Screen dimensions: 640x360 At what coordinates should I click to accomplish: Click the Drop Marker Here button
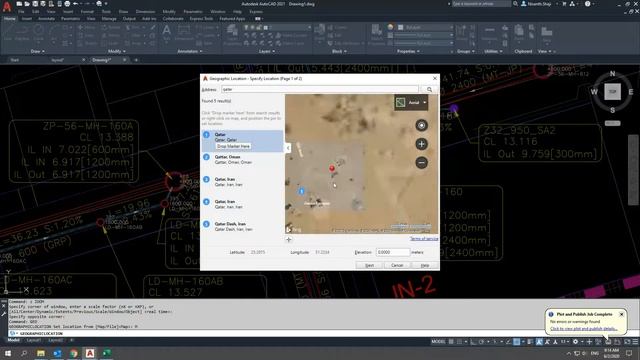point(233,146)
